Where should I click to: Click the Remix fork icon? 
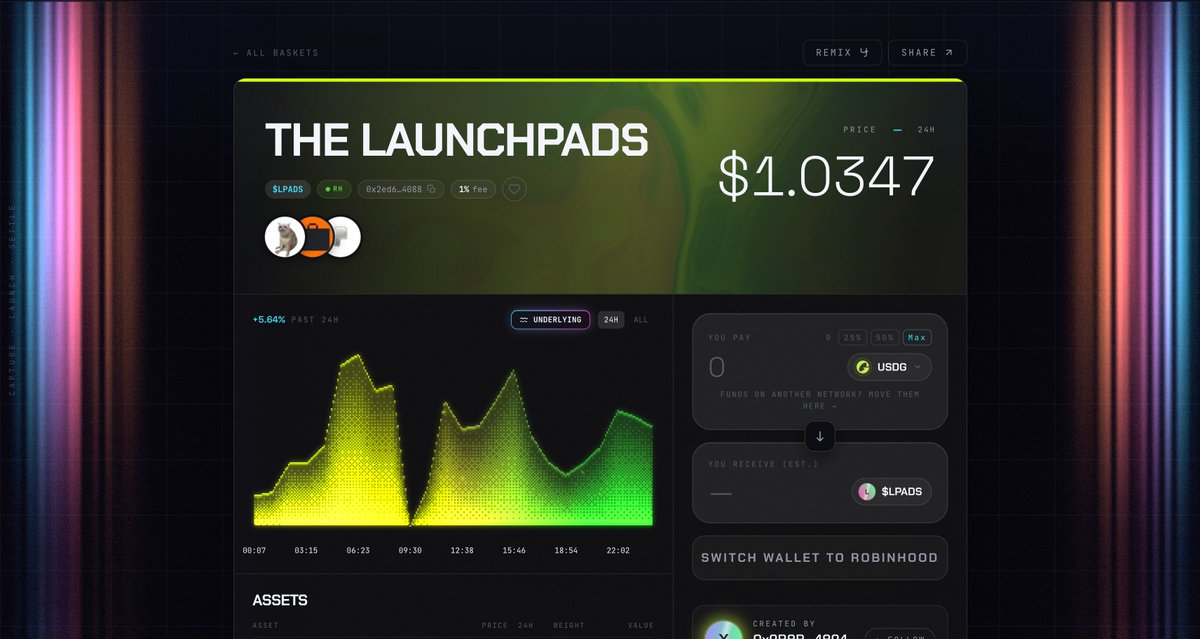point(865,53)
